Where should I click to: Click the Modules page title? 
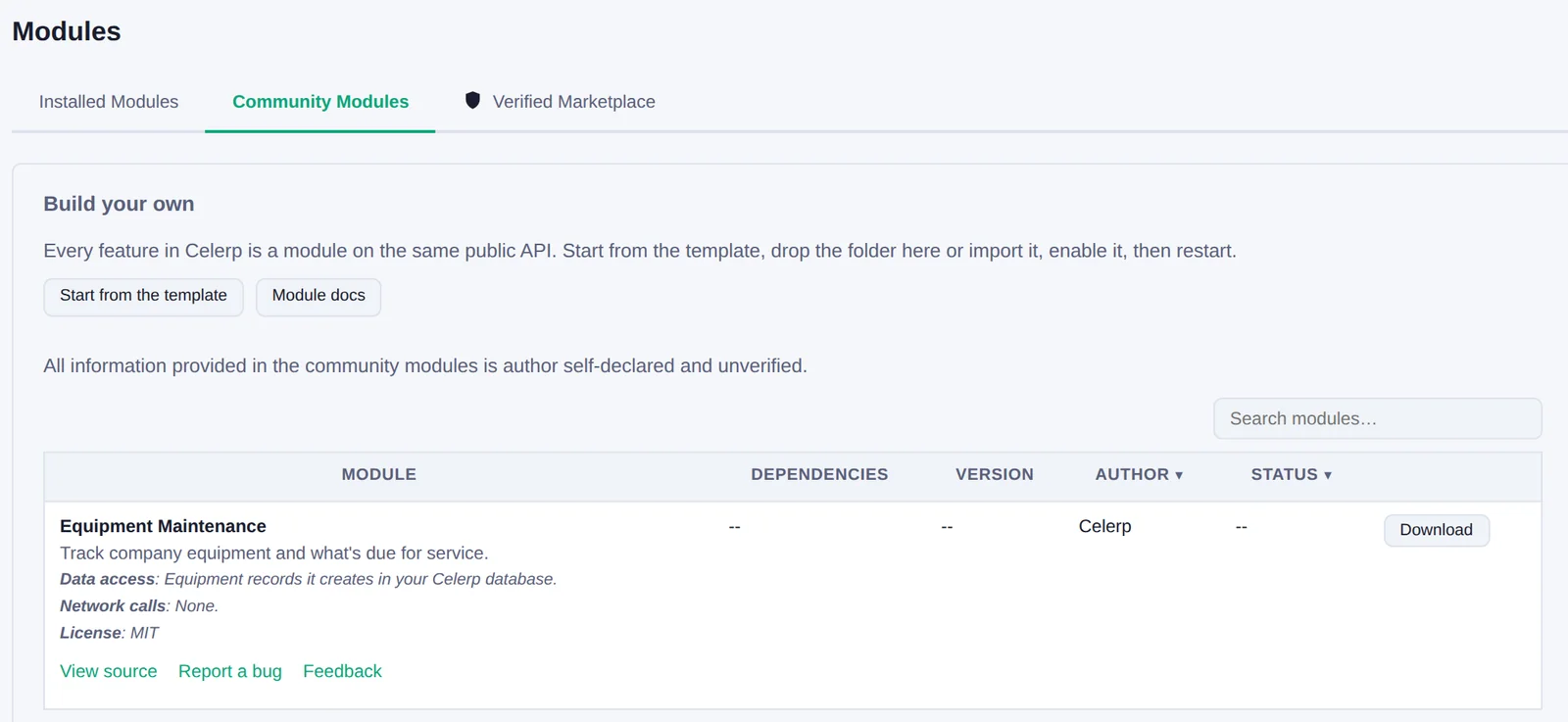point(67,31)
